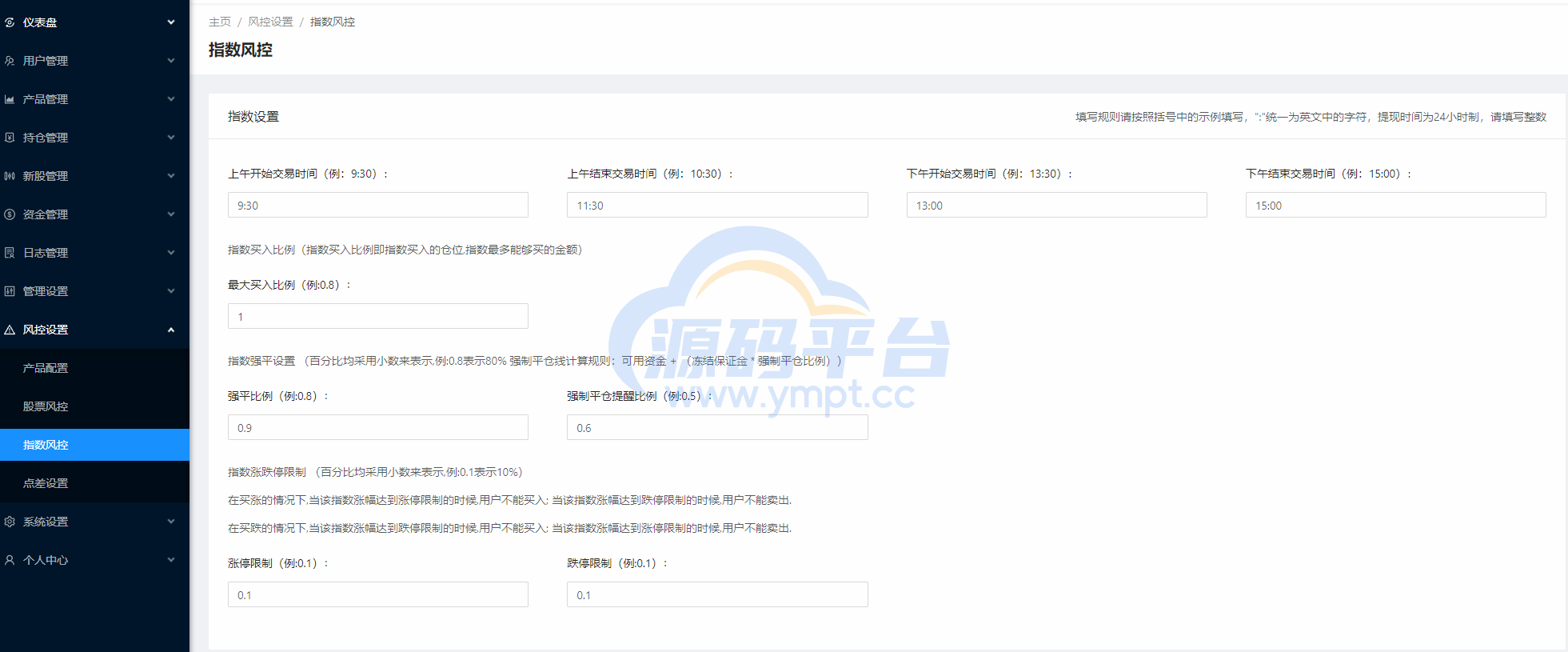
Task: Open the 点差设置 submenu item
Action: coord(94,483)
